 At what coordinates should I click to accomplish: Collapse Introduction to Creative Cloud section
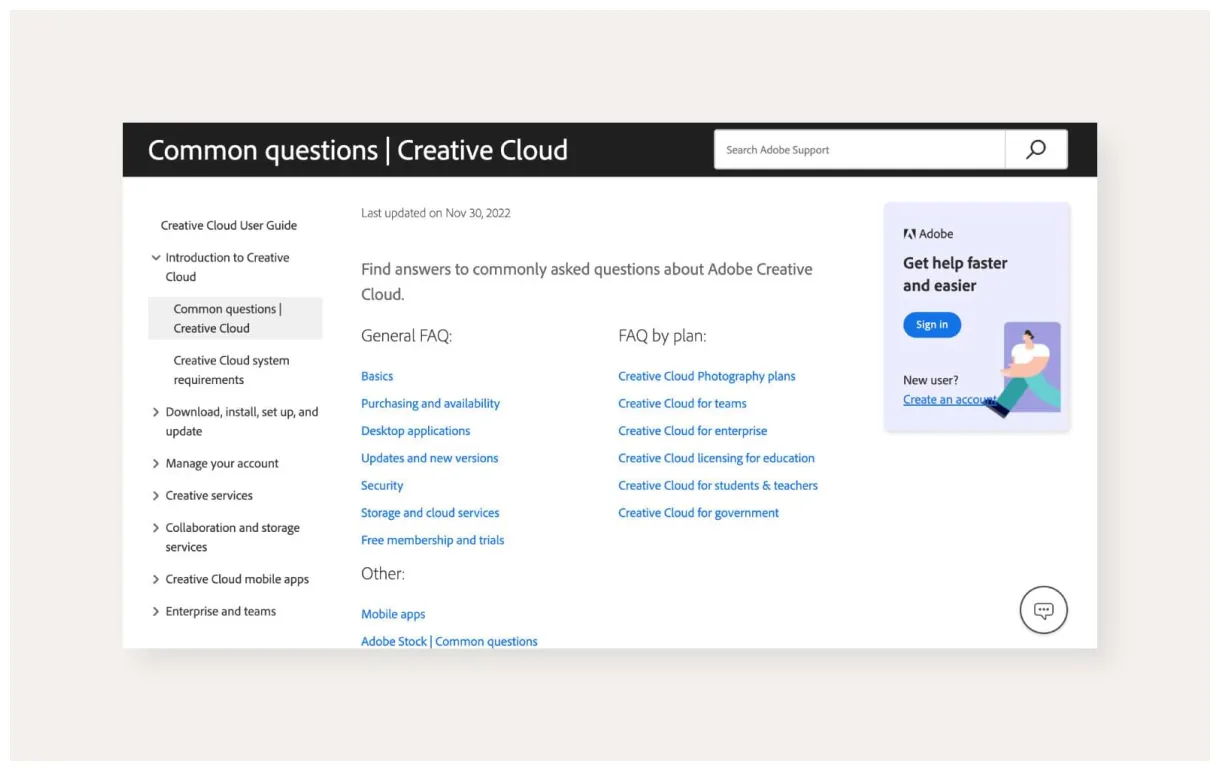click(x=156, y=258)
